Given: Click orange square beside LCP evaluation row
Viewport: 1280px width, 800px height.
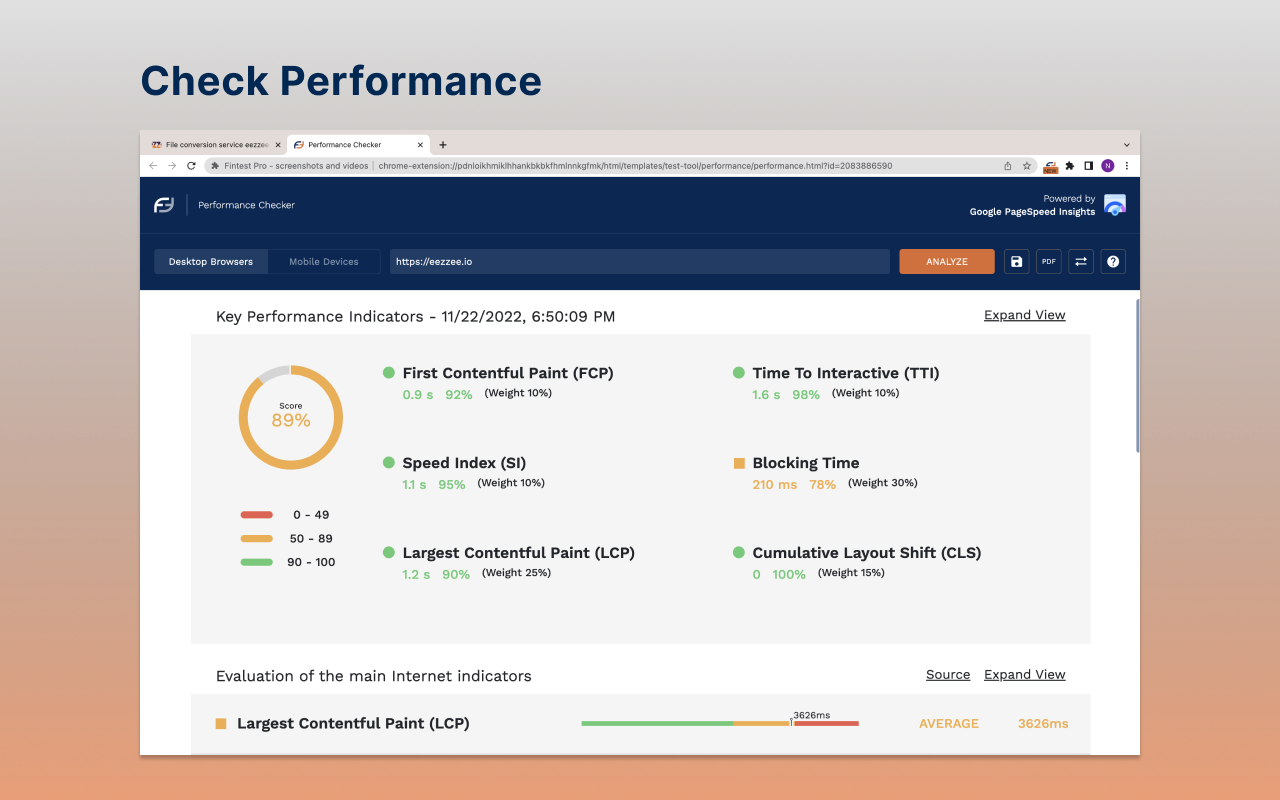Looking at the screenshot, I should tap(221, 724).
